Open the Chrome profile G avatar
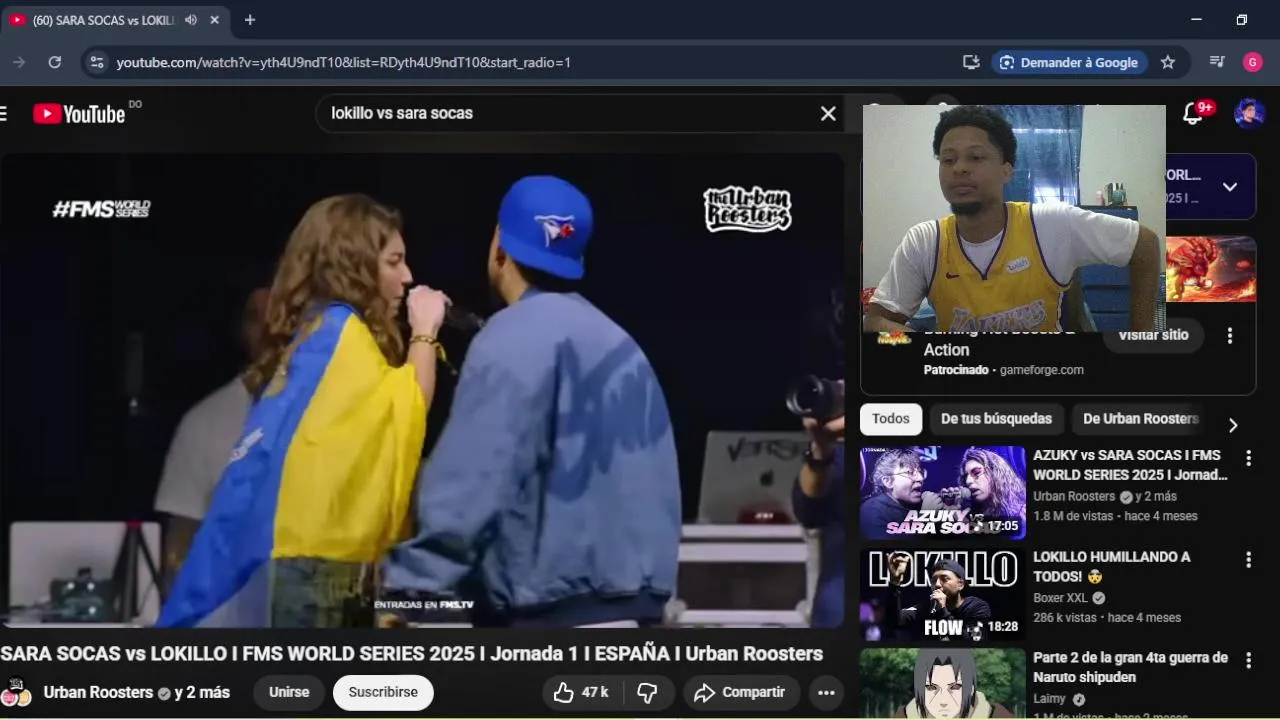The height and width of the screenshot is (720, 1280). [1253, 62]
